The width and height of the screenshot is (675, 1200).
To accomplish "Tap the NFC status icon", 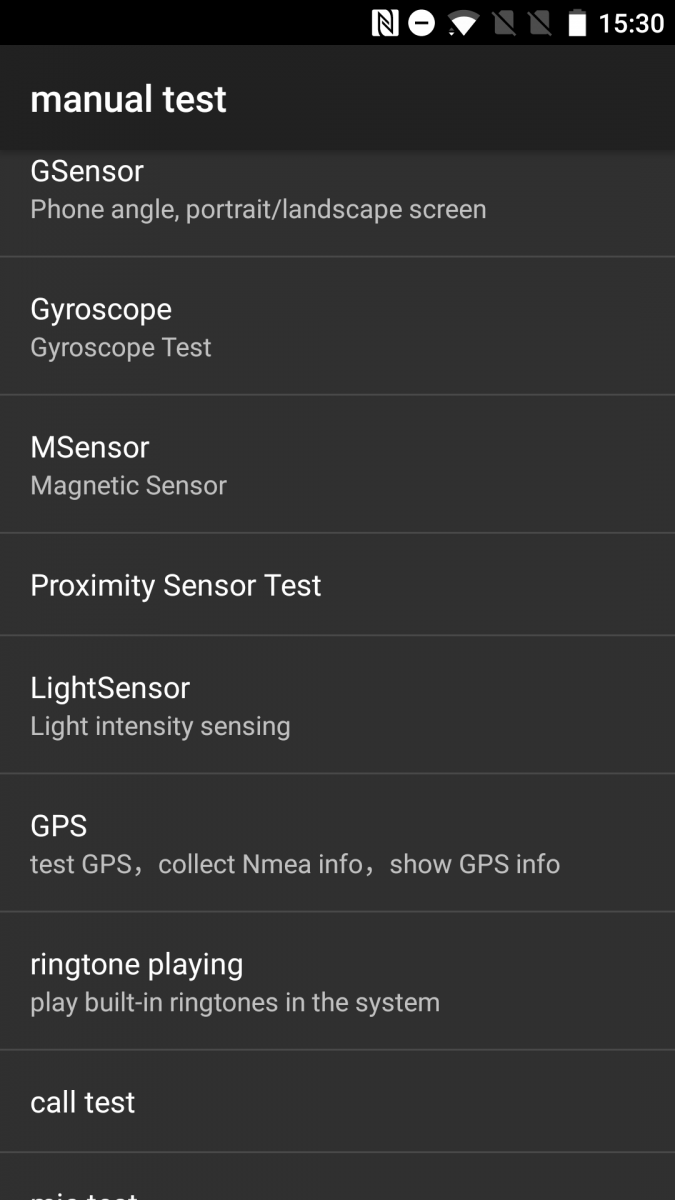I will click(385, 23).
